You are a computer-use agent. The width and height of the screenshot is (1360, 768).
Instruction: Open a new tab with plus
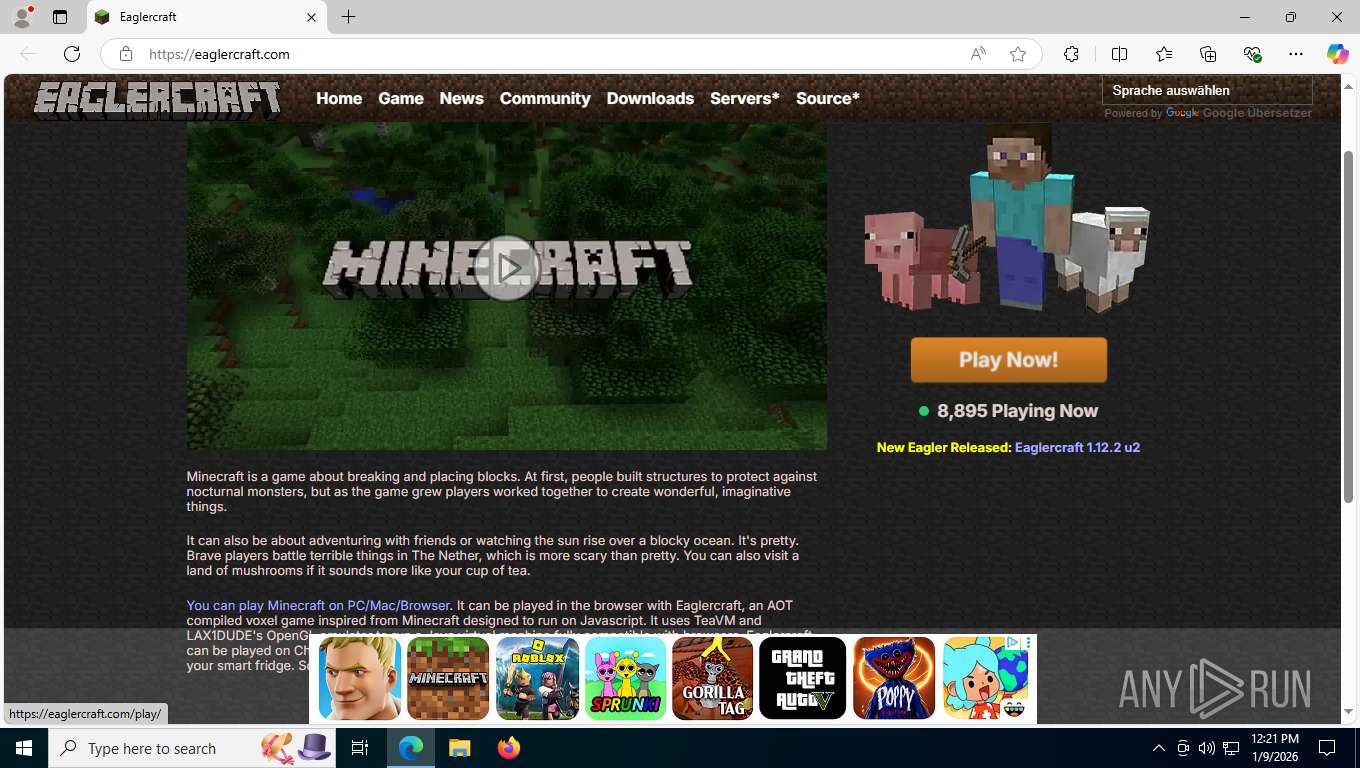click(x=348, y=17)
